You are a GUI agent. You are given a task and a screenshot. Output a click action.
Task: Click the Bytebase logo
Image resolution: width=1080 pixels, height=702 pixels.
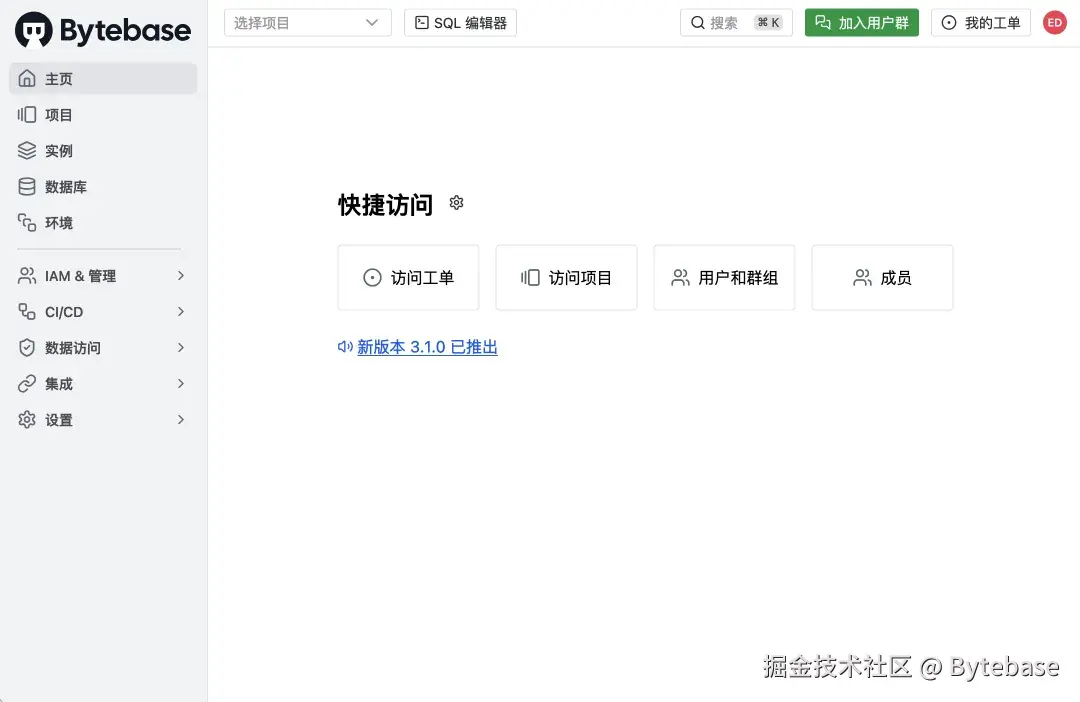coord(100,30)
